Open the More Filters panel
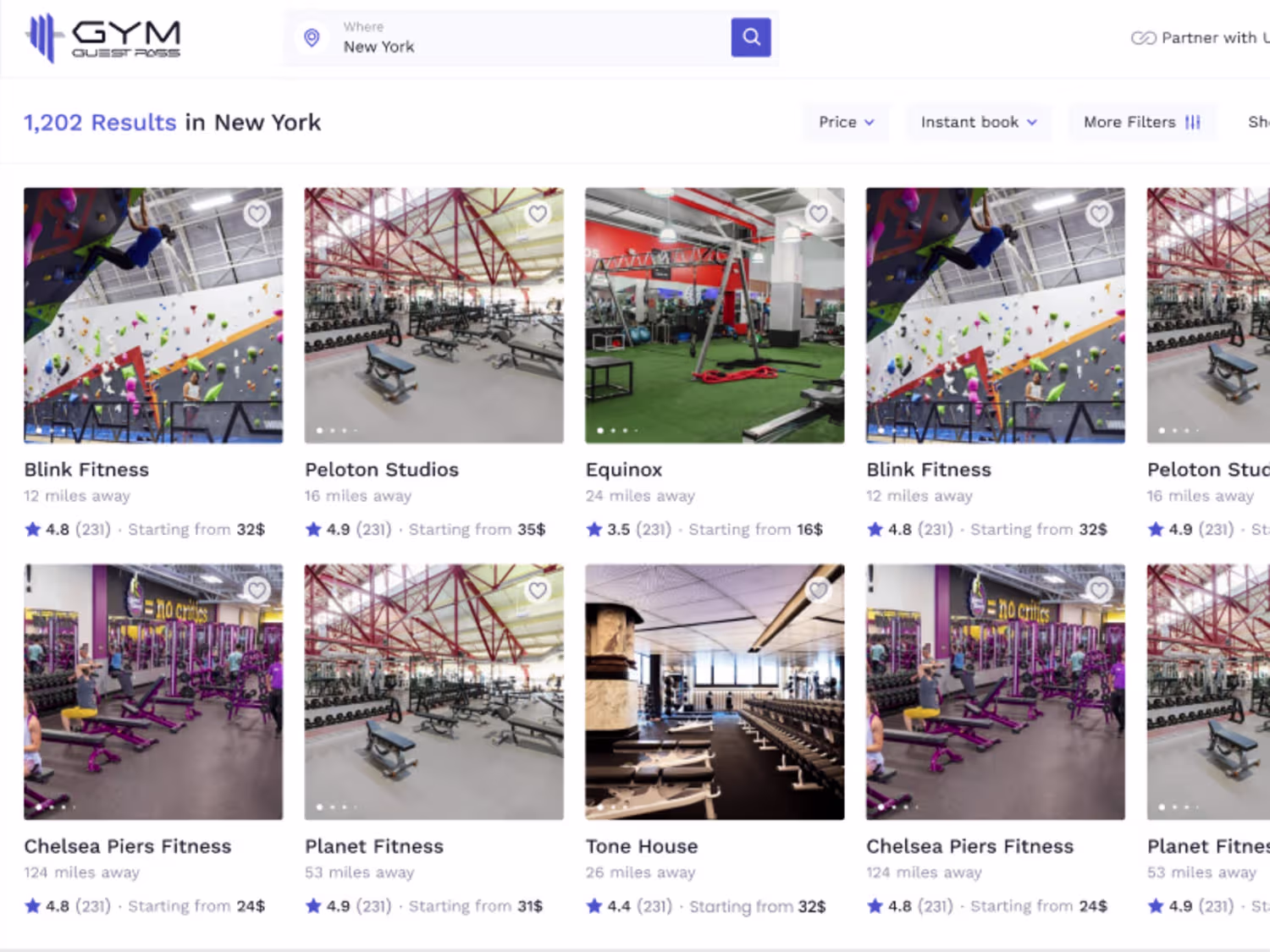1270x952 pixels. (1142, 122)
